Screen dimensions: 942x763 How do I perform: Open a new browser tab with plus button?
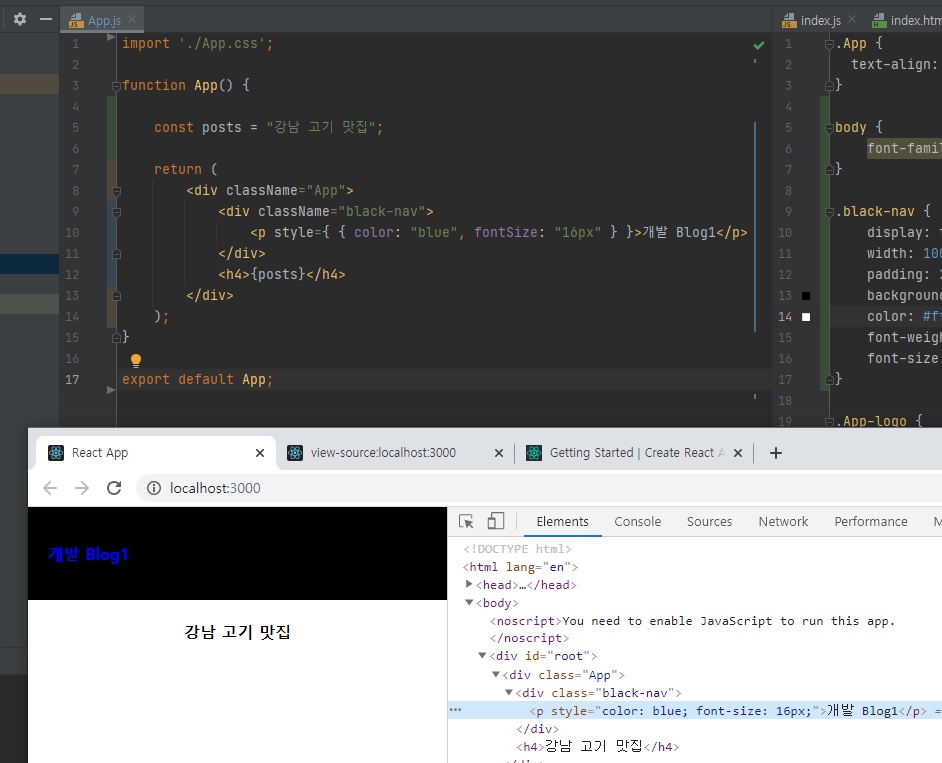[776, 453]
